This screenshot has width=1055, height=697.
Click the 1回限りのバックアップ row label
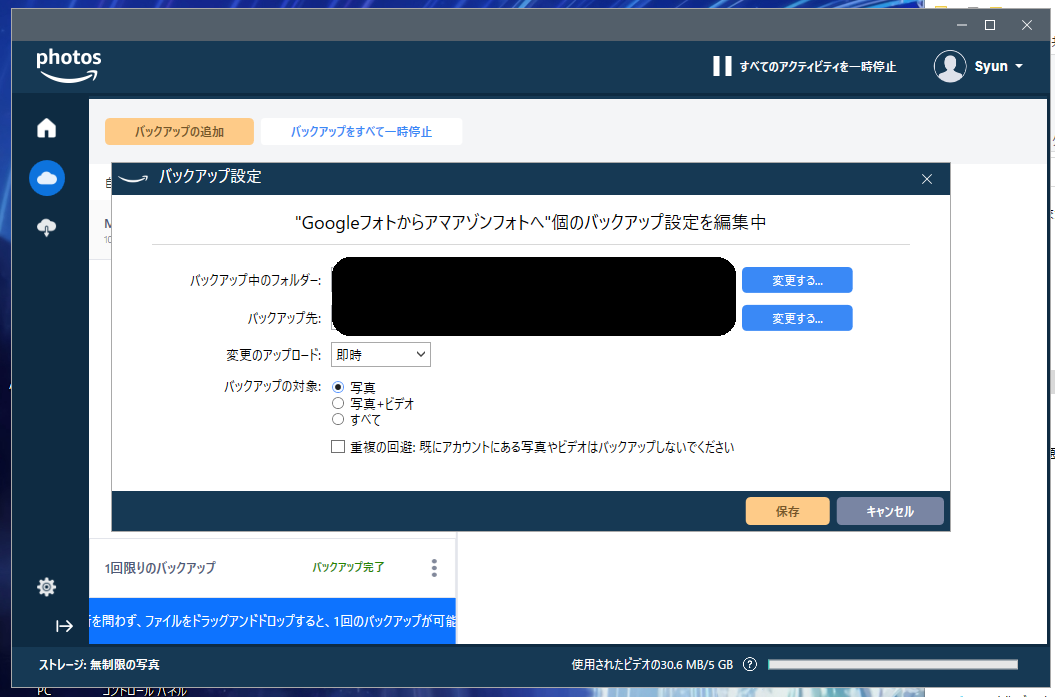pos(160,568)
